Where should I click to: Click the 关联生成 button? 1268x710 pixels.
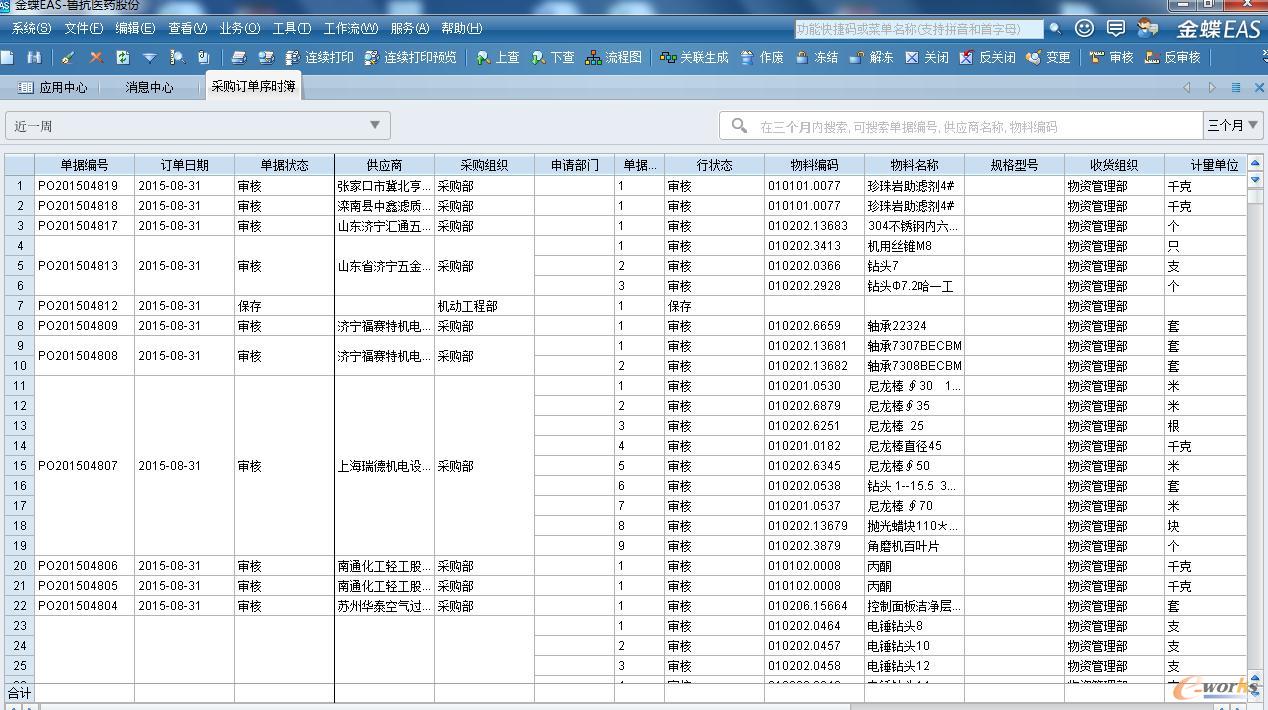[694, 58]
